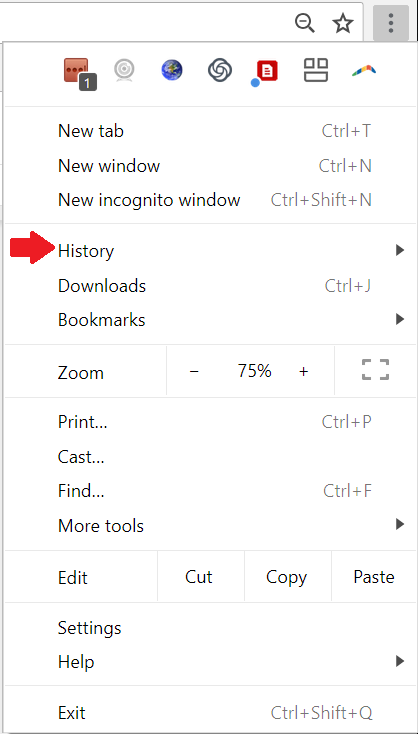The height and width of the screenshot is (734, 418).
Task: Open the grid layout extension icon
Action: tap(316, 70)
